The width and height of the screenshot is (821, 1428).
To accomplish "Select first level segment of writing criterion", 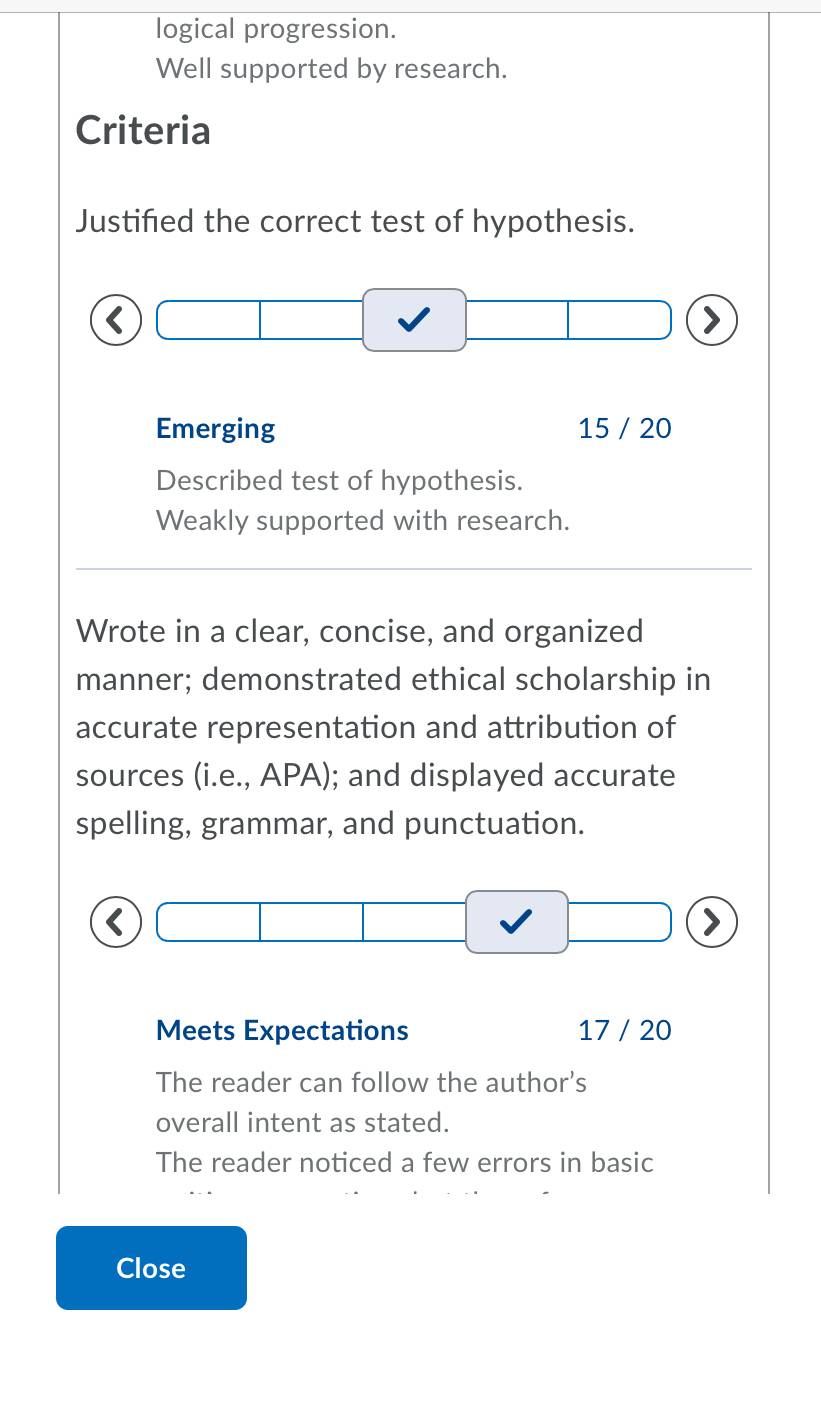I will point(208,922).
